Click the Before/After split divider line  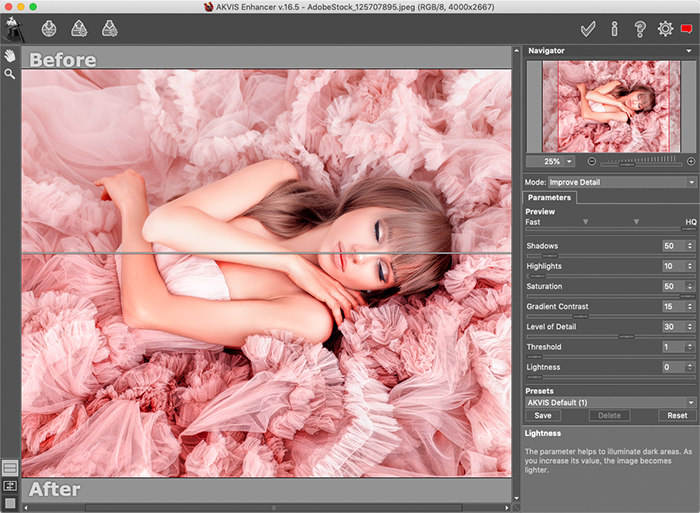(266, 254)
